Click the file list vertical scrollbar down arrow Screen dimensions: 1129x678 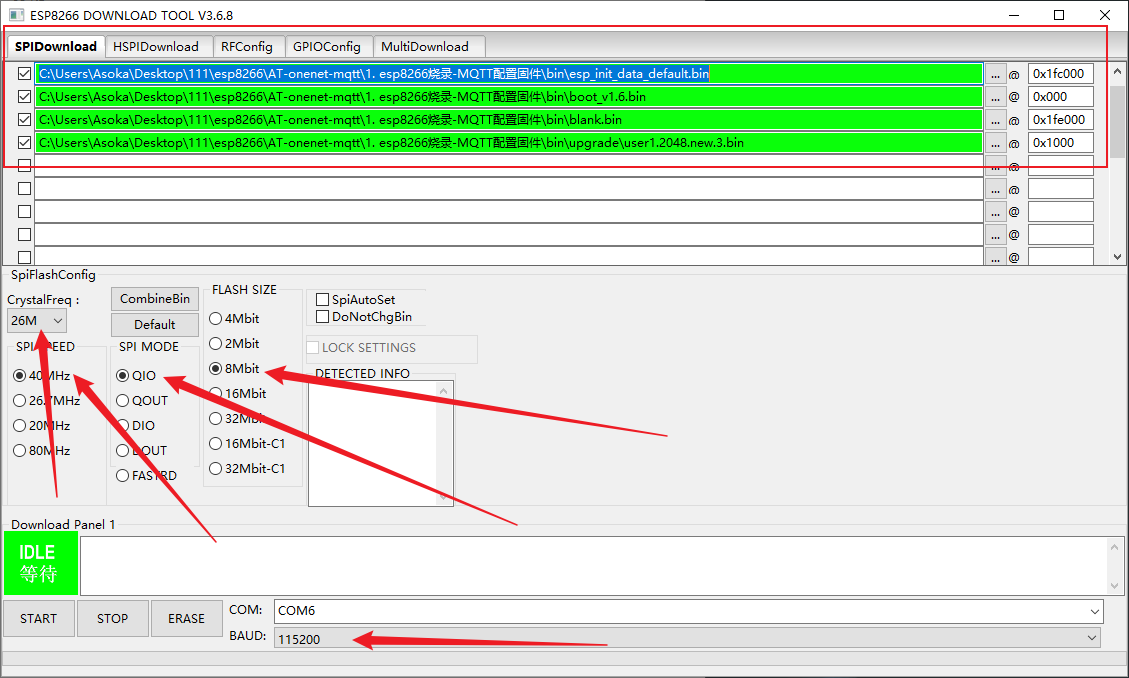1117,256
